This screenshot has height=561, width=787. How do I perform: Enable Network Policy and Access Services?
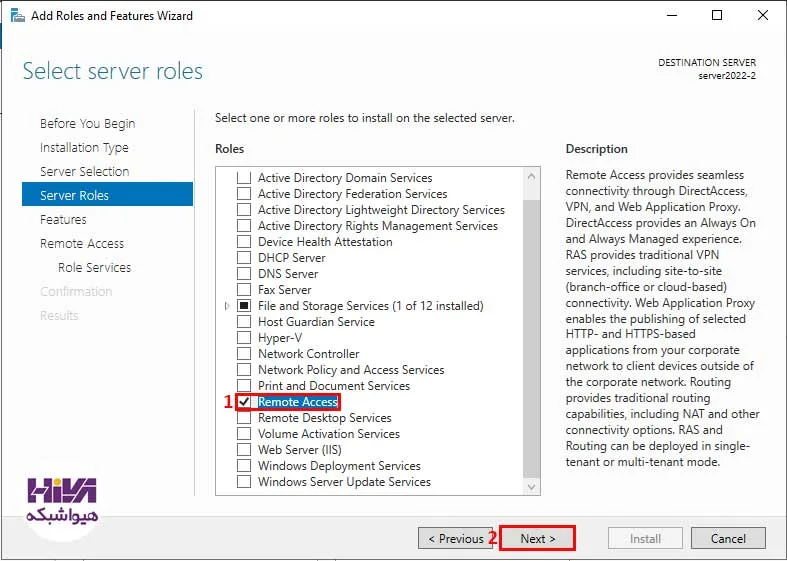tap(244, 370)
